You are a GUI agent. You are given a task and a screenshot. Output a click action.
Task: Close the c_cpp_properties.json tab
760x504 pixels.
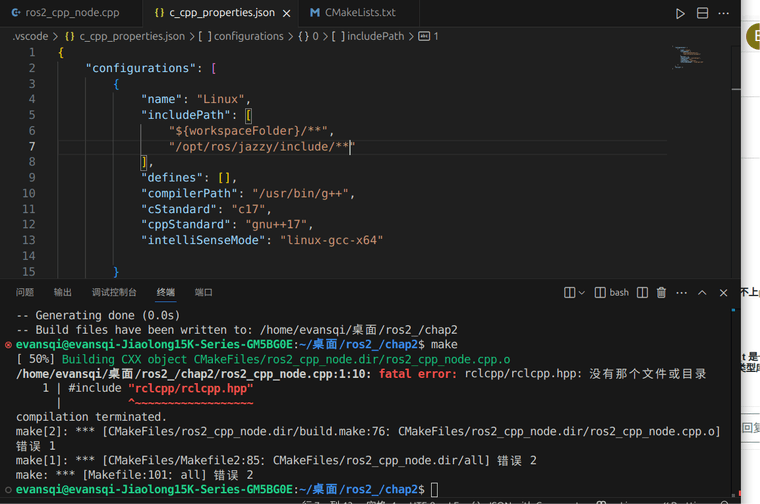286,14
